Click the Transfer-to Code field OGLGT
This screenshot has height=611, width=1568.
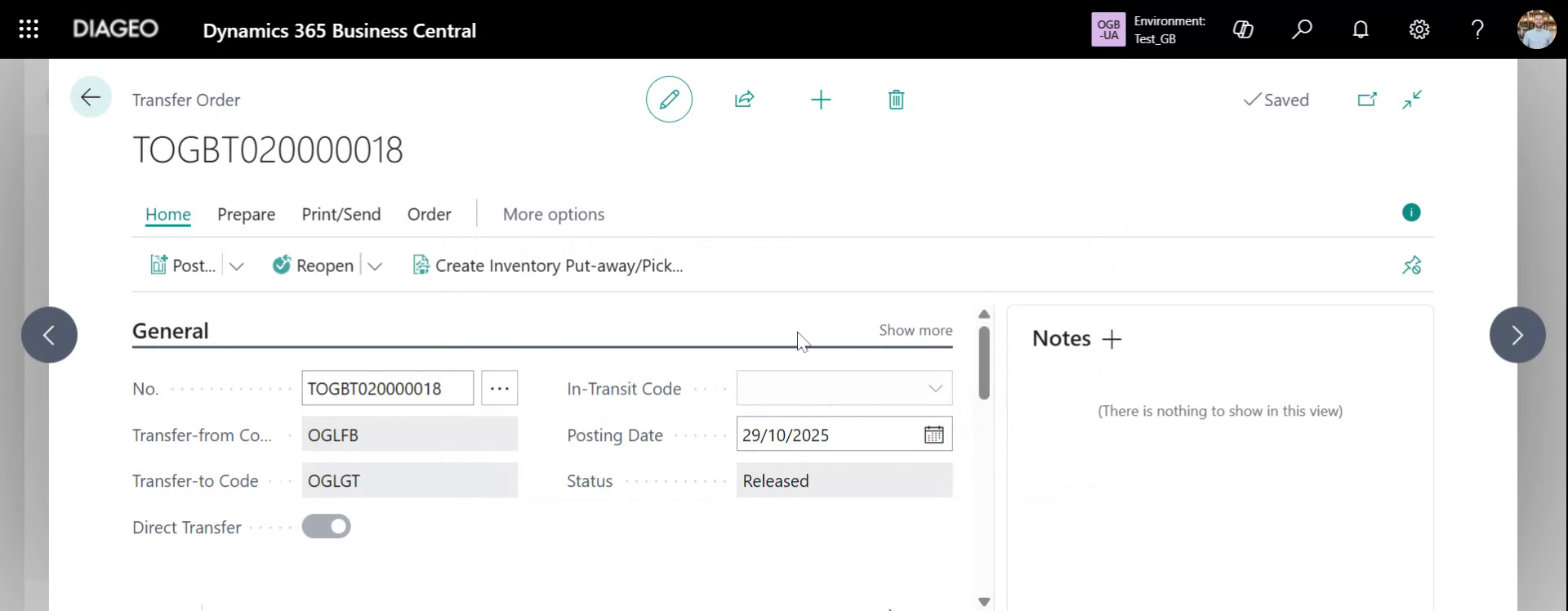tap(410, 480)
